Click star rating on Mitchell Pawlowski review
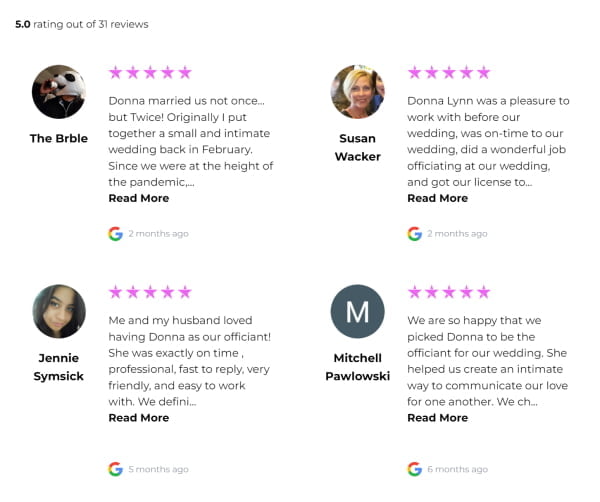Viewport: 600px width, 502px height. (x=449, y=292)
